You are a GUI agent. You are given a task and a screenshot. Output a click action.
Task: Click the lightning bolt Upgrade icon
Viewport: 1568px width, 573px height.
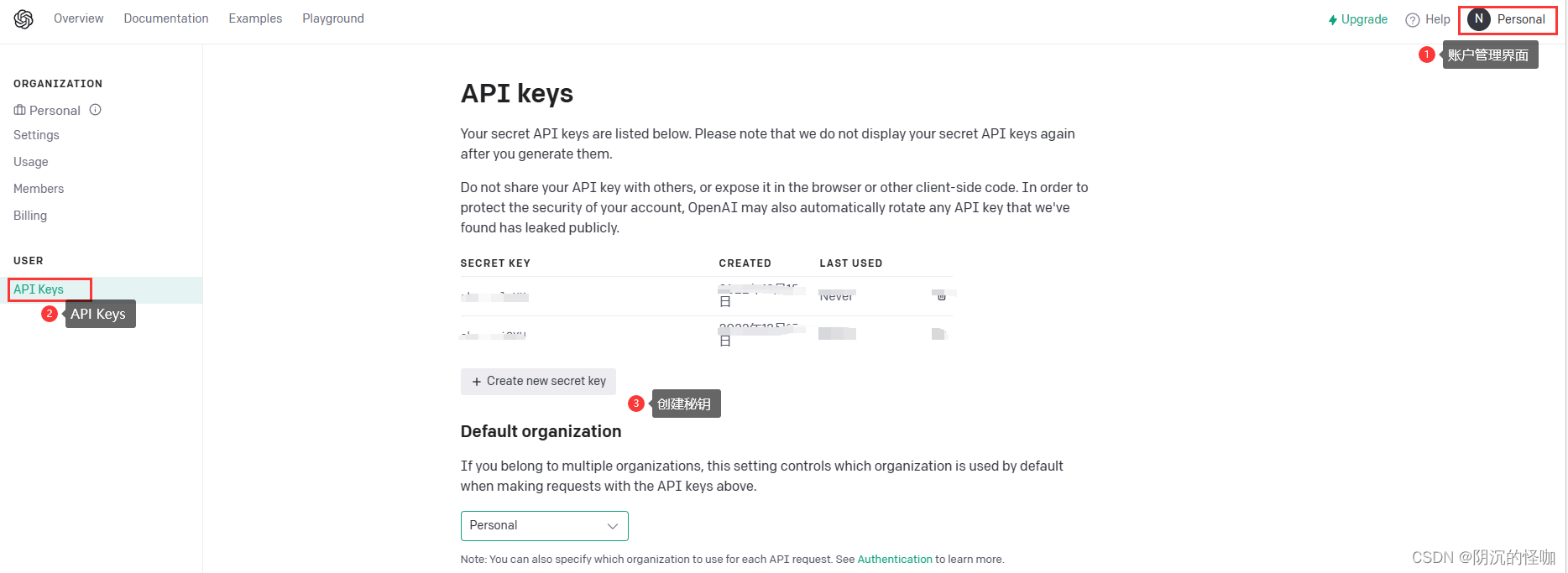[x=1332, y=20]
